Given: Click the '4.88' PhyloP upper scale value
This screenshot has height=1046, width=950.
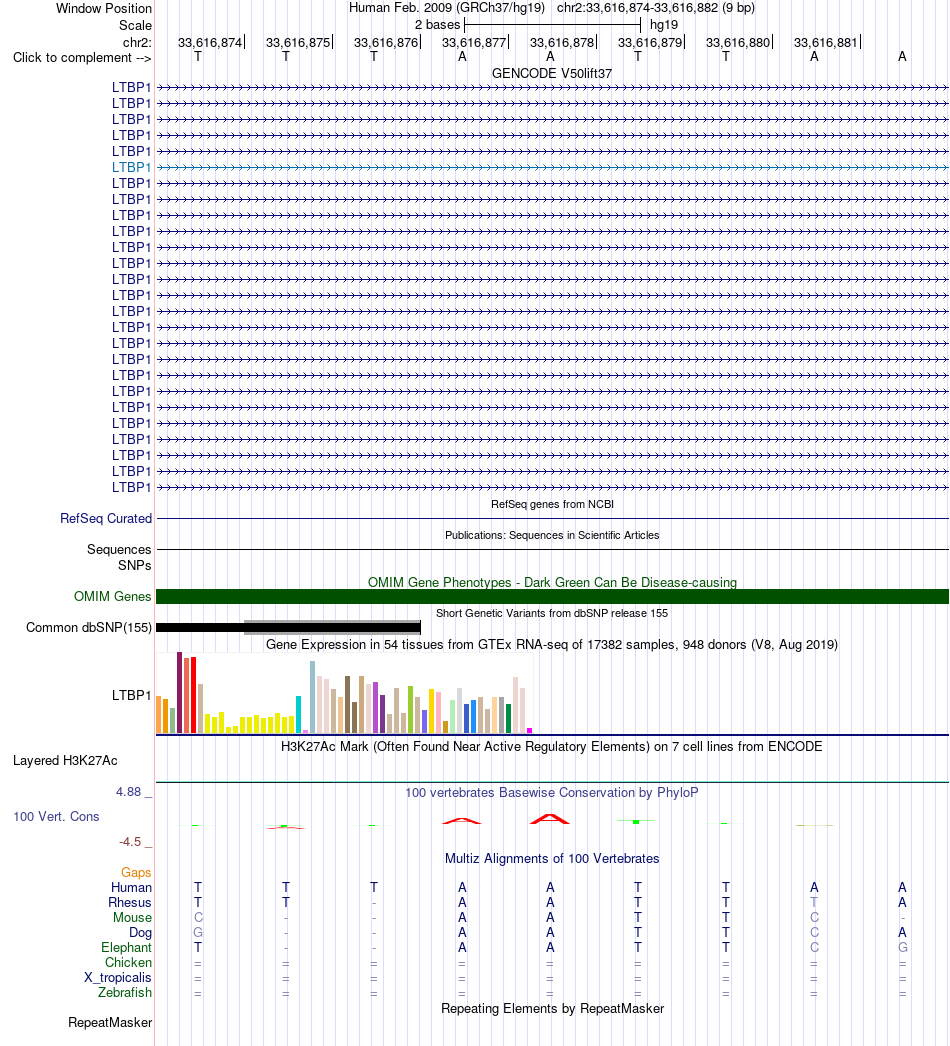Looking at the screenshot, I should pos(129,792).
